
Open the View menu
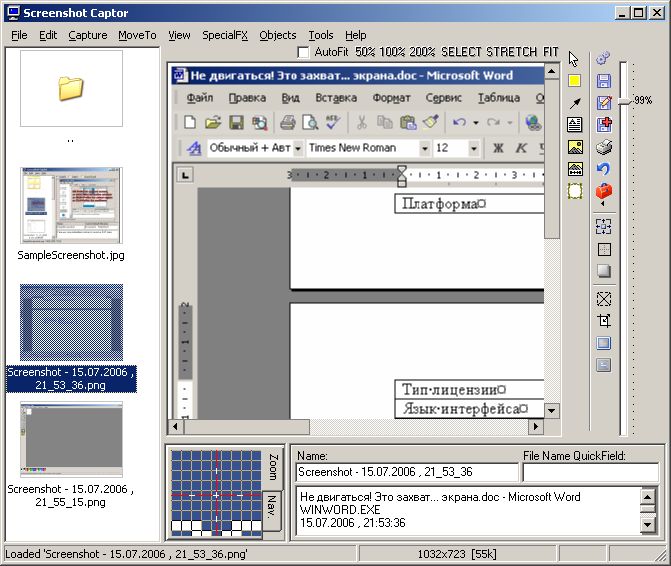[x=179, y=35]
